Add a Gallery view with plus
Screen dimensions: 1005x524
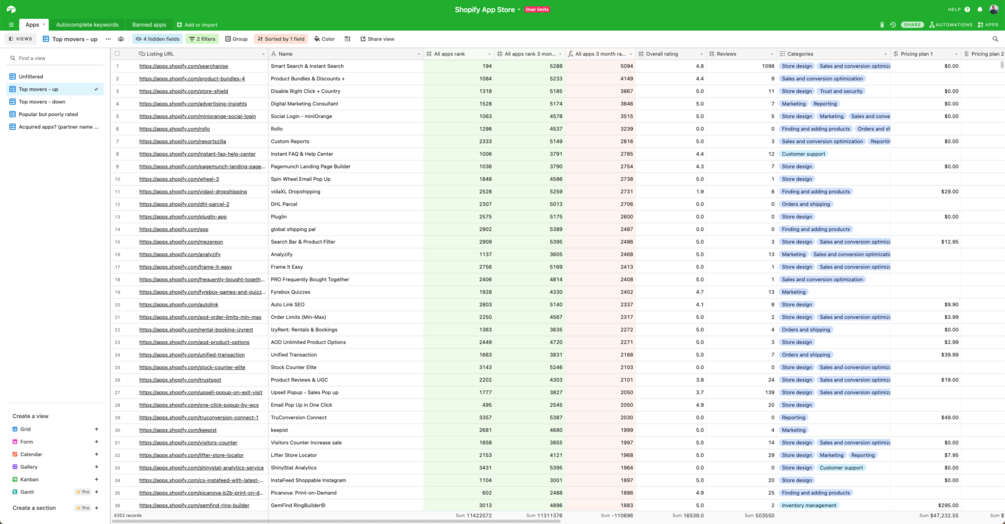coord(97,467)
